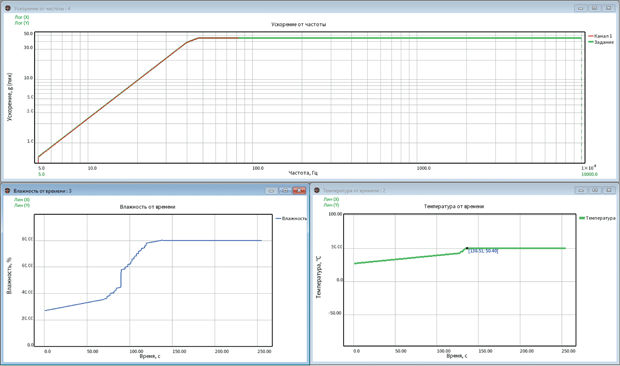Viewport: 620px width, 366px height.
Task: Toggle Лин (Y) scale in humidity window
Action: click(x=22, y=206)
